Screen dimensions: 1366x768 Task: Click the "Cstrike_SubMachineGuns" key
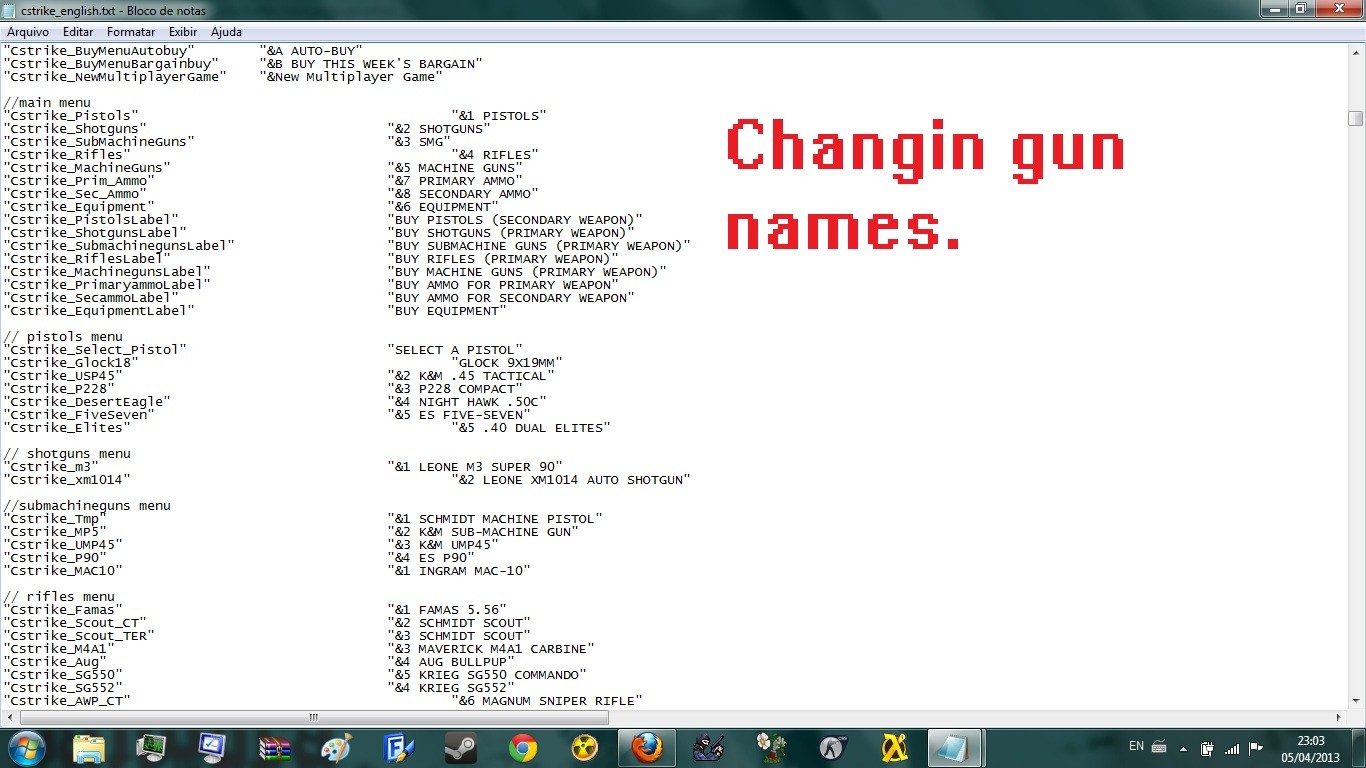point(99,141)
